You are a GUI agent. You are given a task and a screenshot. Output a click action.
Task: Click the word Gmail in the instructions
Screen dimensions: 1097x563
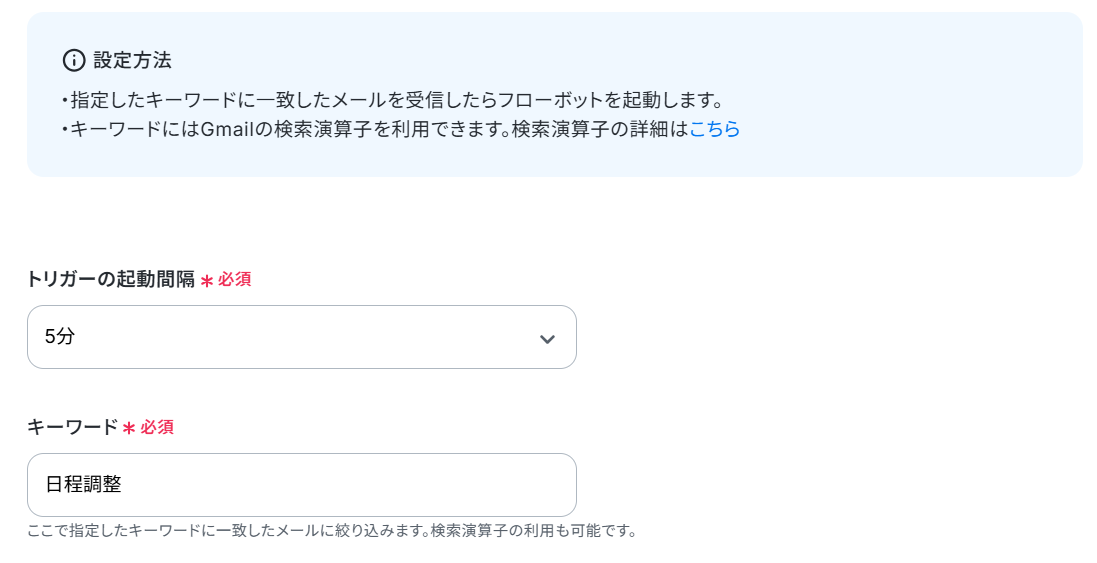pos(224,129)
